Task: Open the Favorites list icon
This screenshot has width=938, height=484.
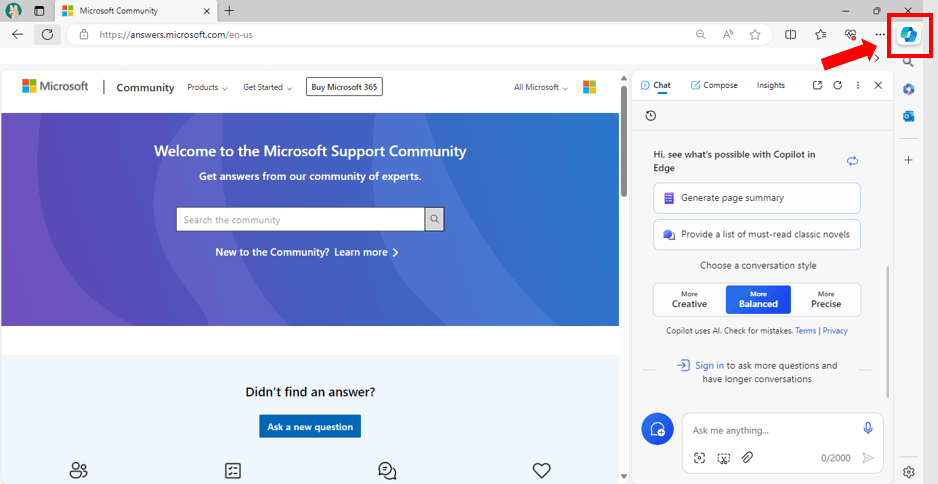Action: [821, 35]
